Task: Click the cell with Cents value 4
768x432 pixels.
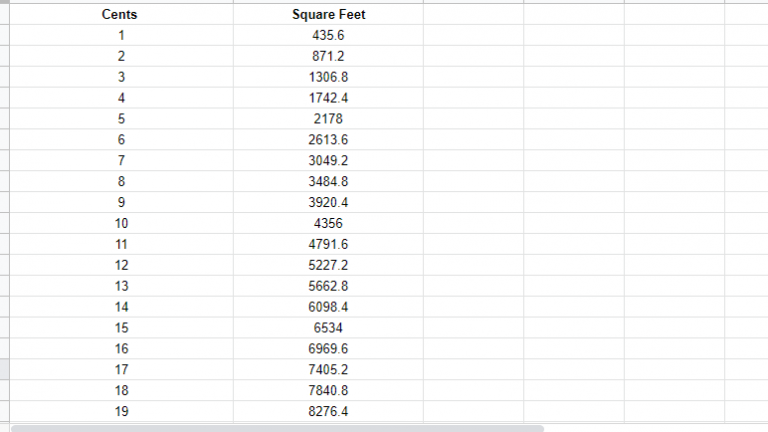Action: pos(121,98)
